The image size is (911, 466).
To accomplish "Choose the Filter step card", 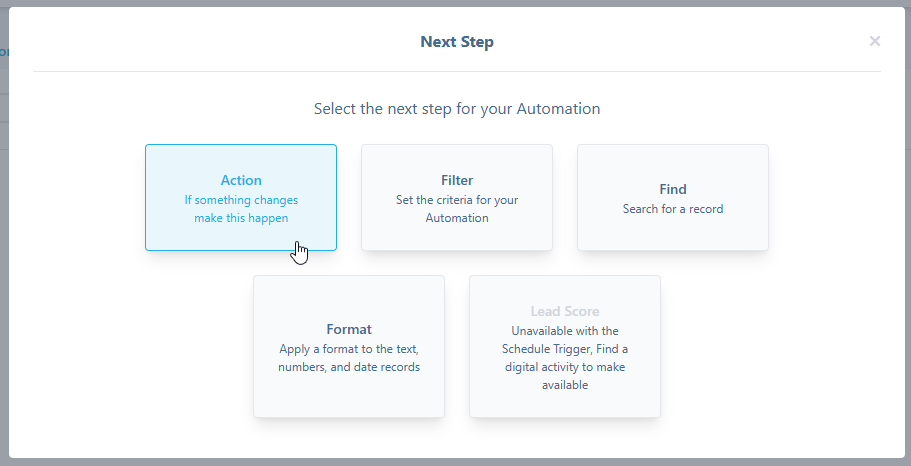I will tap(457, 198).
